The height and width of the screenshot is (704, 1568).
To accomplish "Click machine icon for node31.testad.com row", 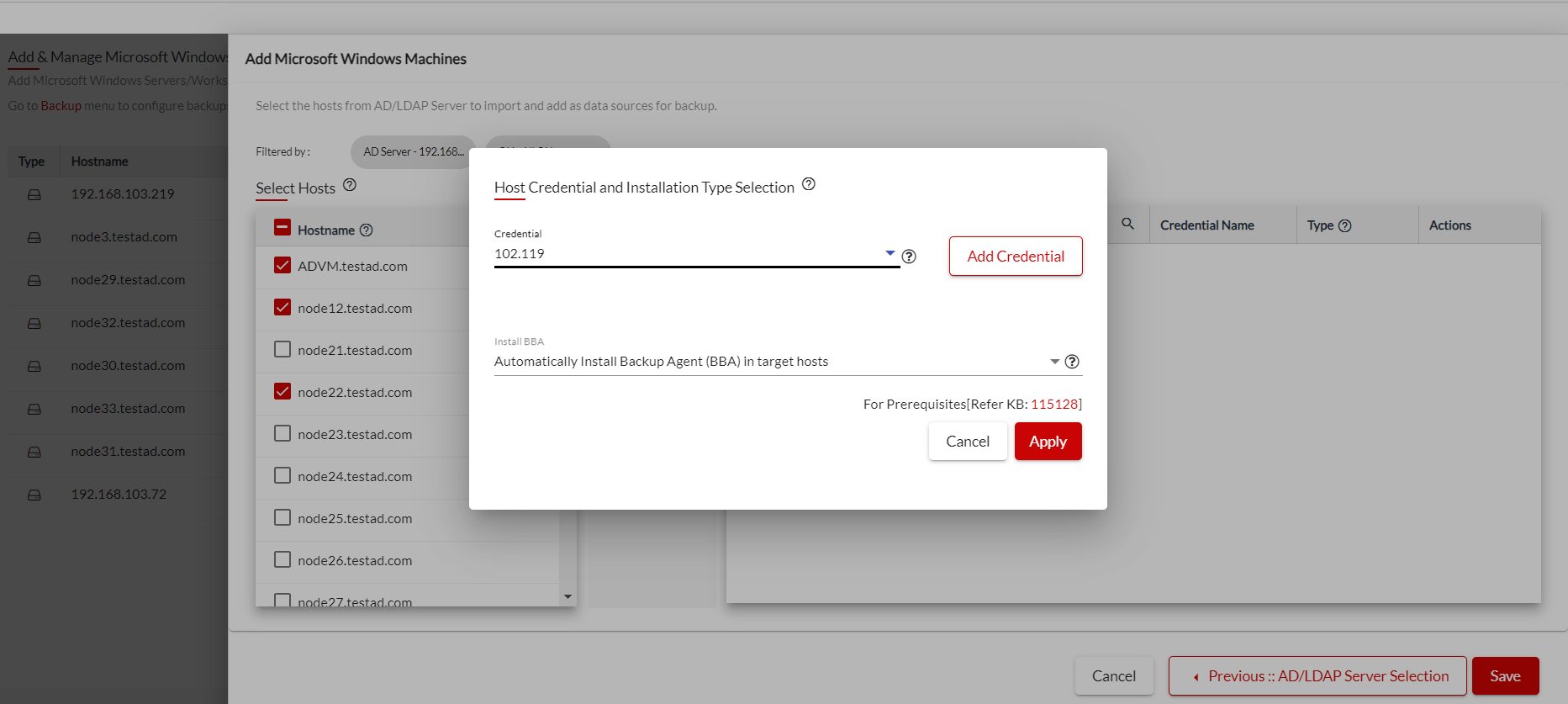I will [34, 452].
